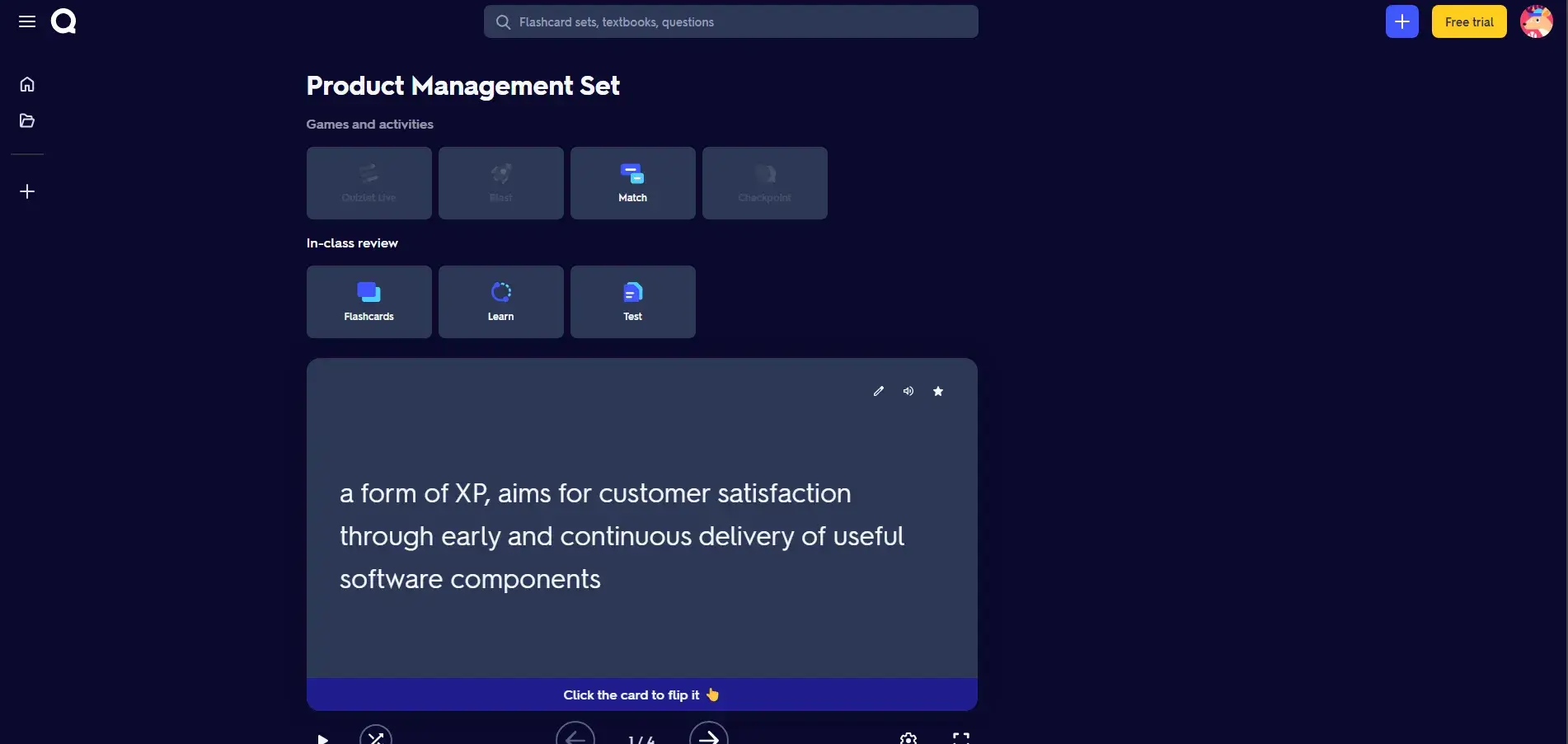Open the Flashcards study mode

pyautogui.click(x=369, y=302)
